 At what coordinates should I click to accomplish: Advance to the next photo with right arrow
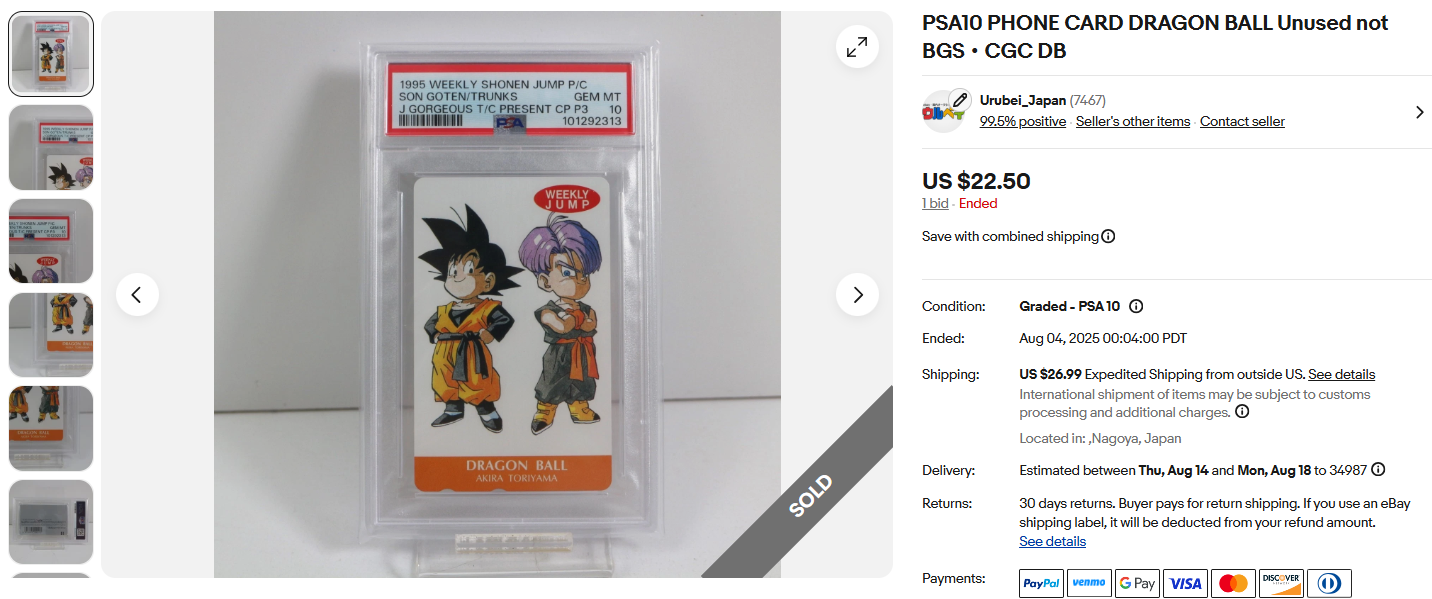click(857, 294)
